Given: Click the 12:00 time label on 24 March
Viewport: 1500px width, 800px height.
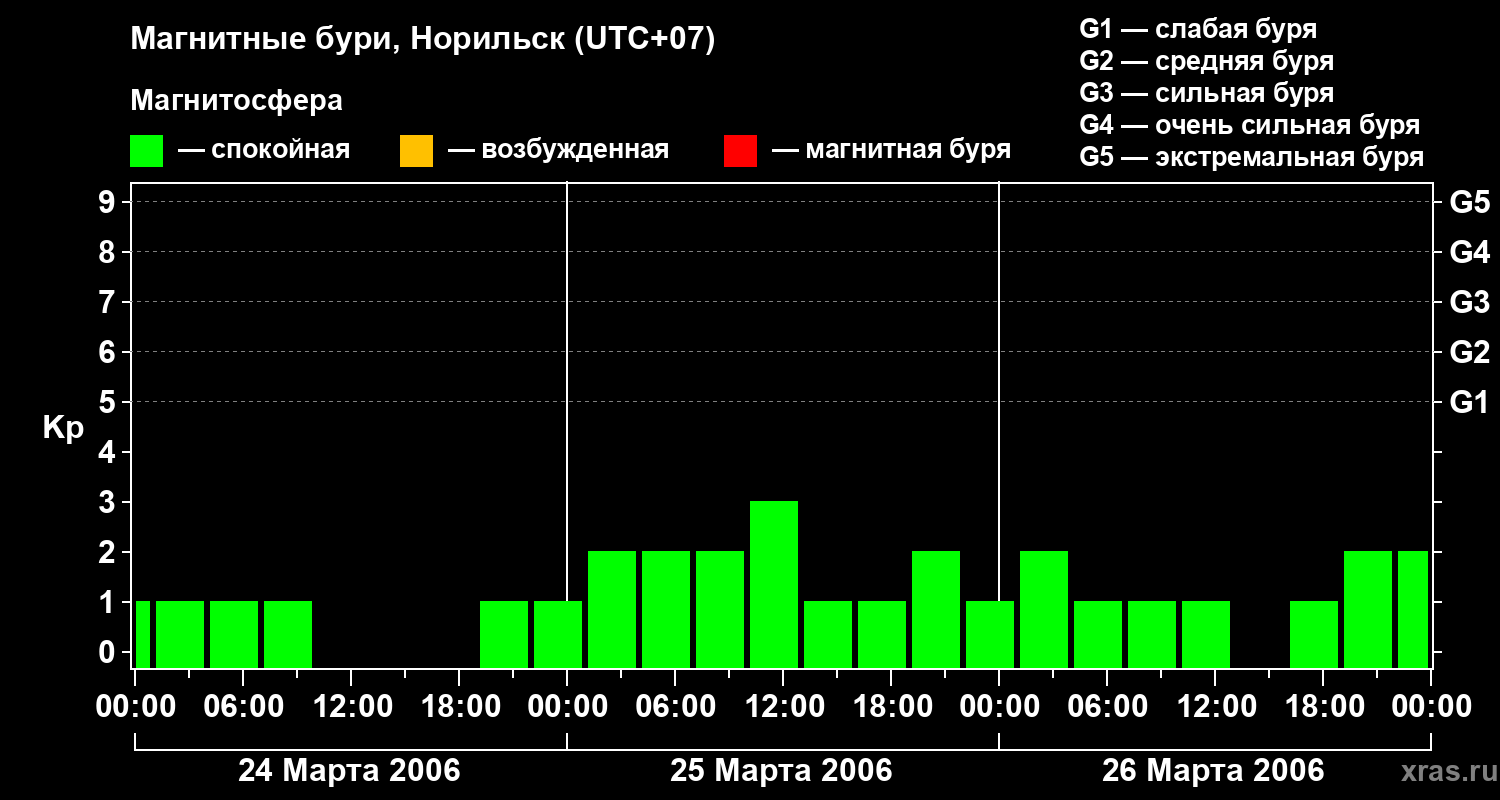Looking at the screenshot, I should click(x=351, y=707).
